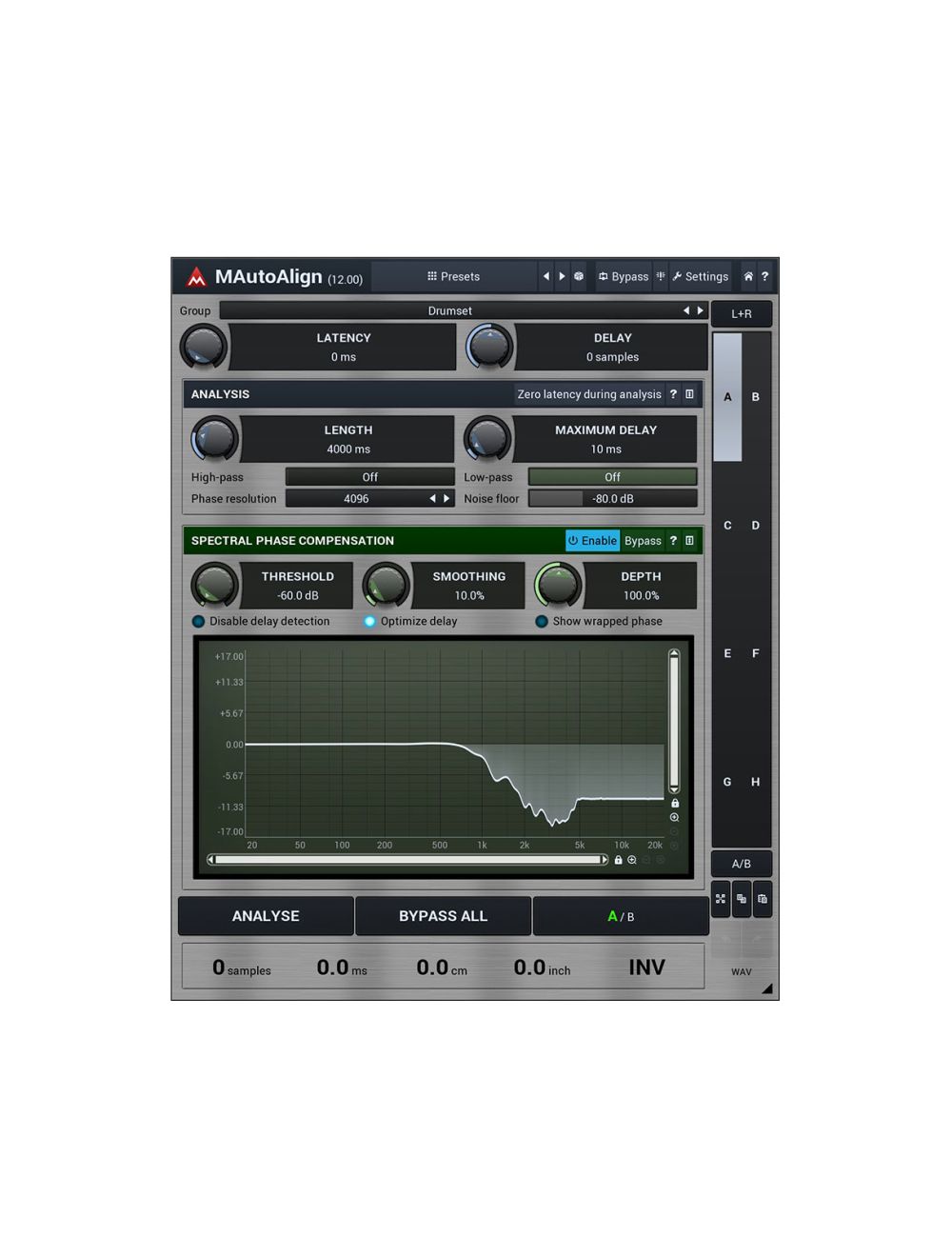Decrease Phase resolution with left arrow

click(431, 498)
